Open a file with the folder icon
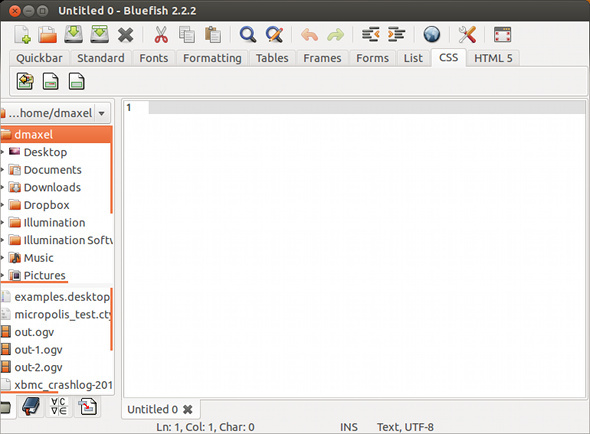Viewport: 590px width, 434px height. tap(47, 35)
